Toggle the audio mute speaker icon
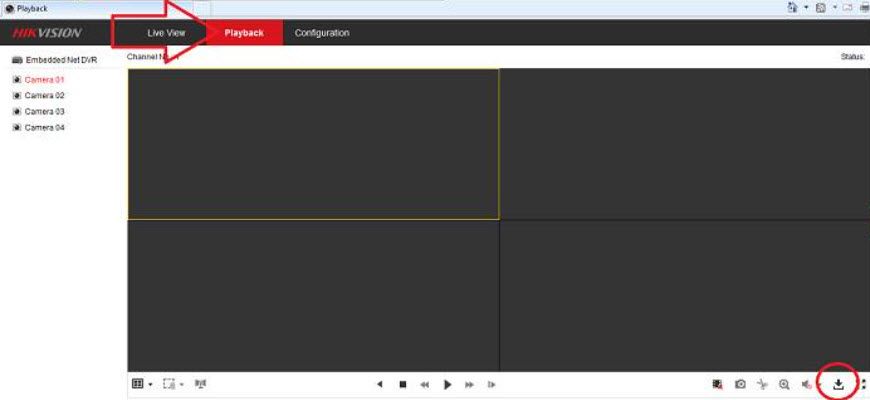Screen dimensions: 870x400 pyautogui.click(x=806, y=384)
